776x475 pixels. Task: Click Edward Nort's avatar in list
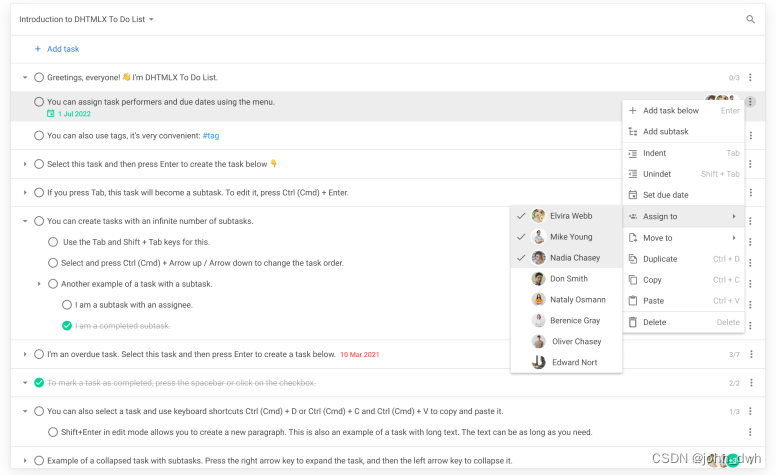pyautogui.click(x=538, y=362)
